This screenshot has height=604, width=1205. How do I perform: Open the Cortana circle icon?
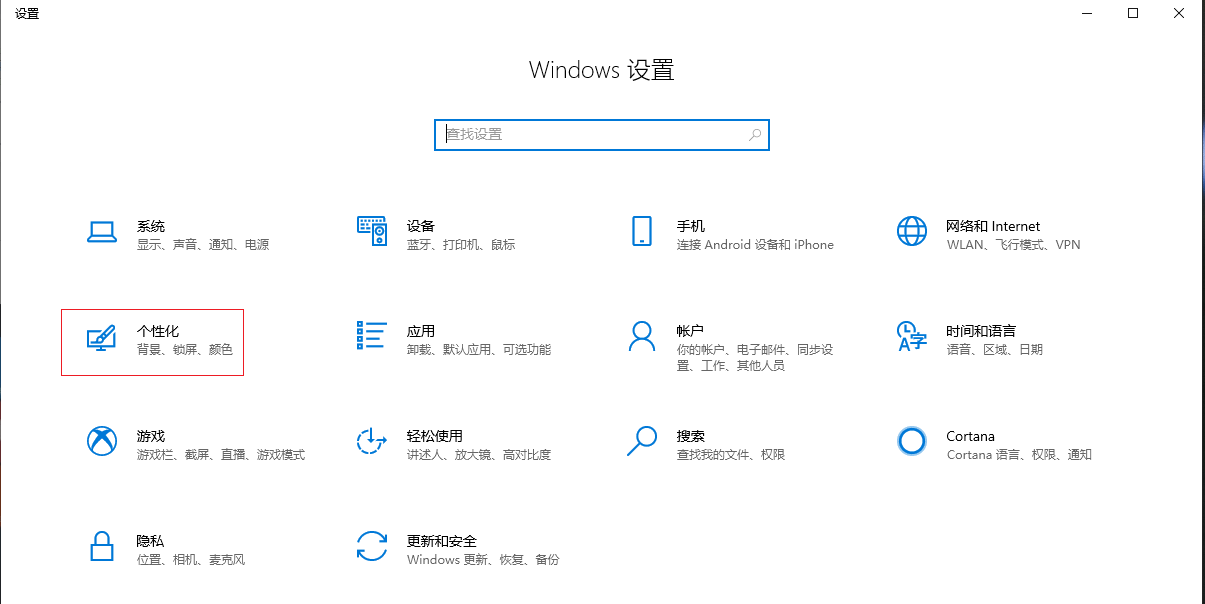click(911, 441)
